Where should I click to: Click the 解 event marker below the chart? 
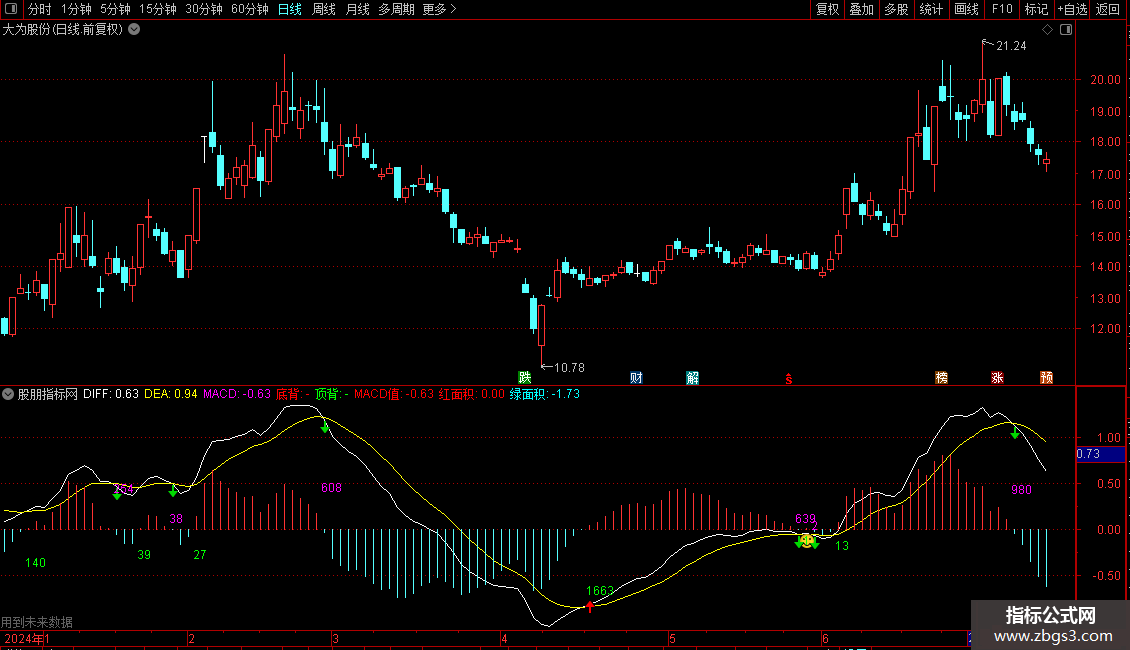(693, 378)
